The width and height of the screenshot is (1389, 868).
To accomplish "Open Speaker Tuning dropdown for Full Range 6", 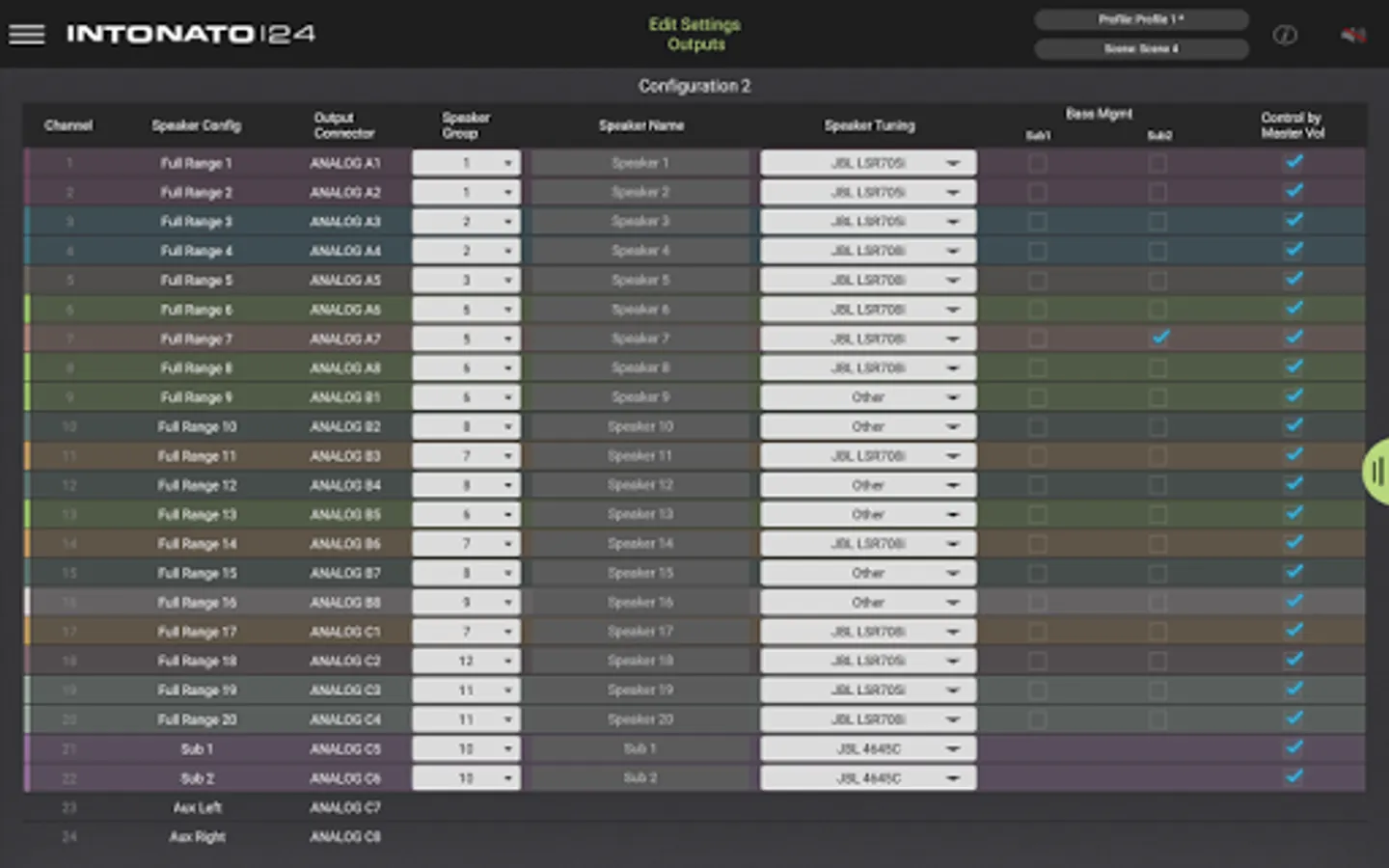I will coord(868,310).
